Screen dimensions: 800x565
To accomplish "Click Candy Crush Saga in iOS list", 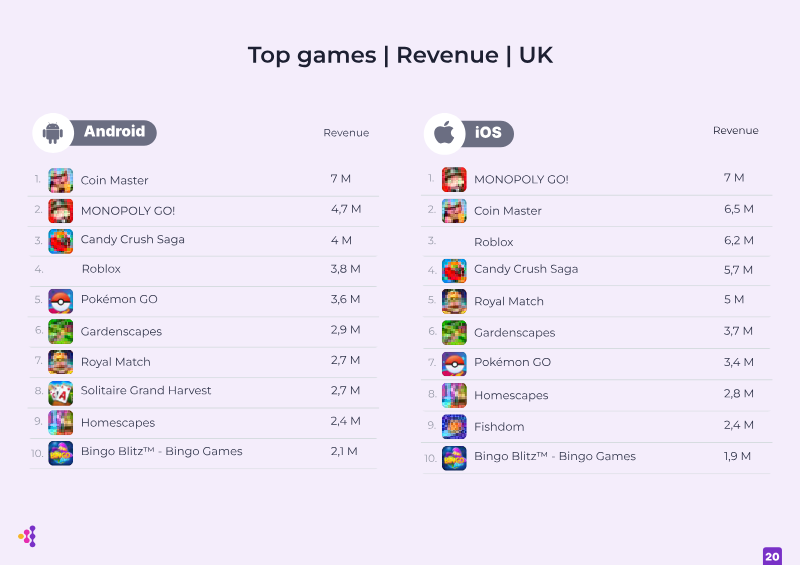I will pos(525,269).
